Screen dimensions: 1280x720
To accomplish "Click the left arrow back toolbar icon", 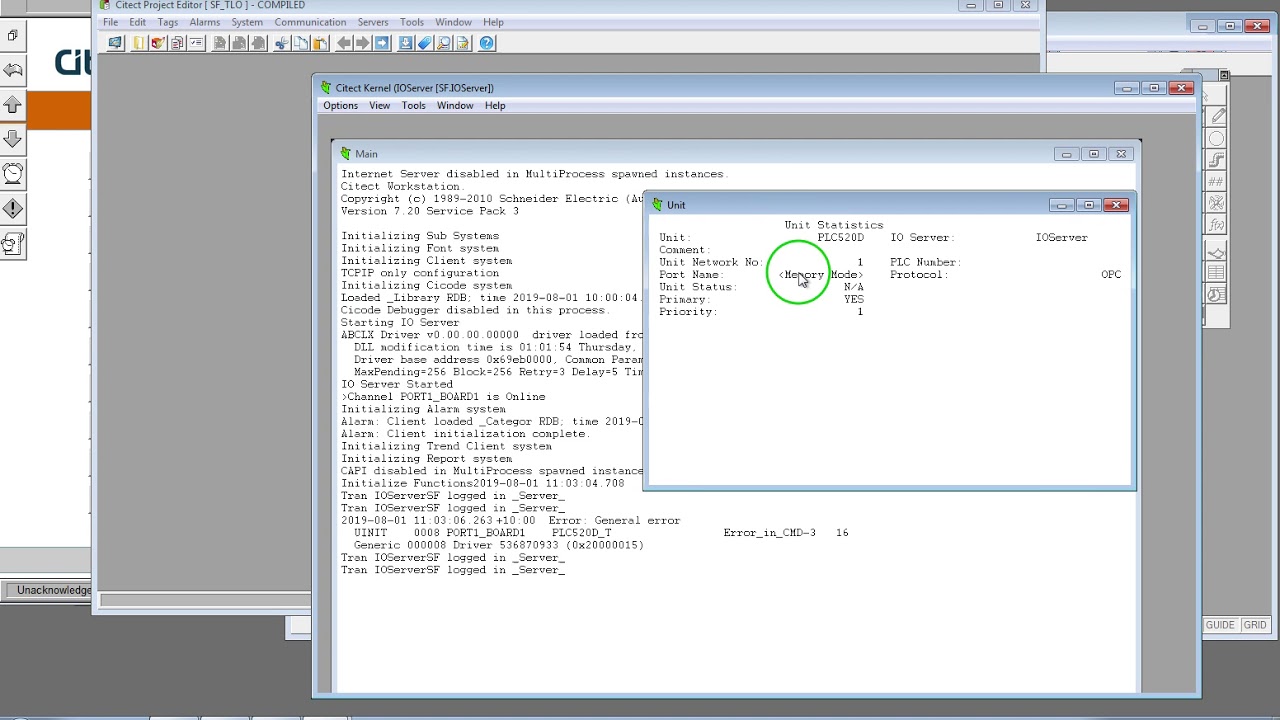I will (344, 43).
